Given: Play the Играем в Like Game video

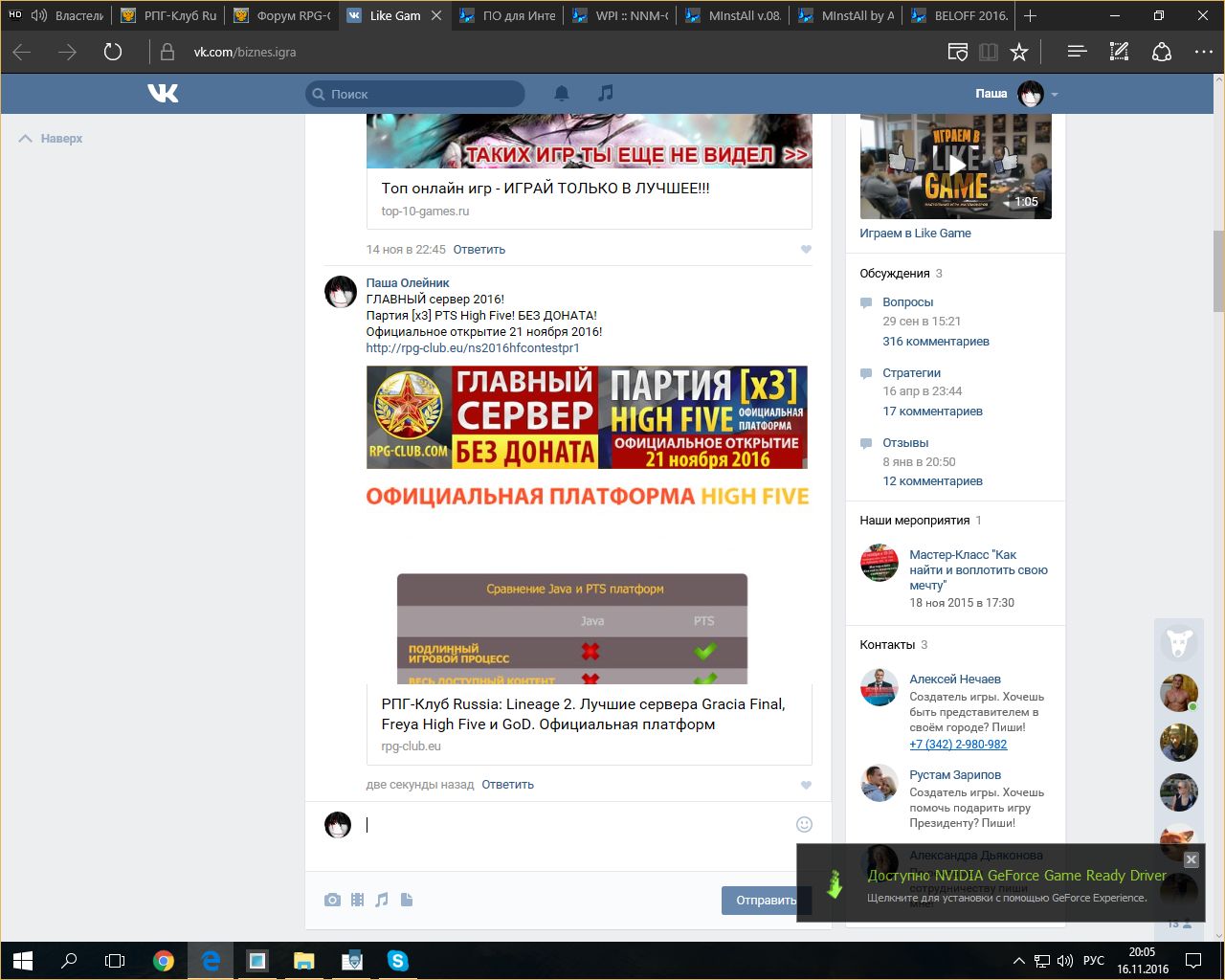Looking at the screenshot, I should click(956, 166).
